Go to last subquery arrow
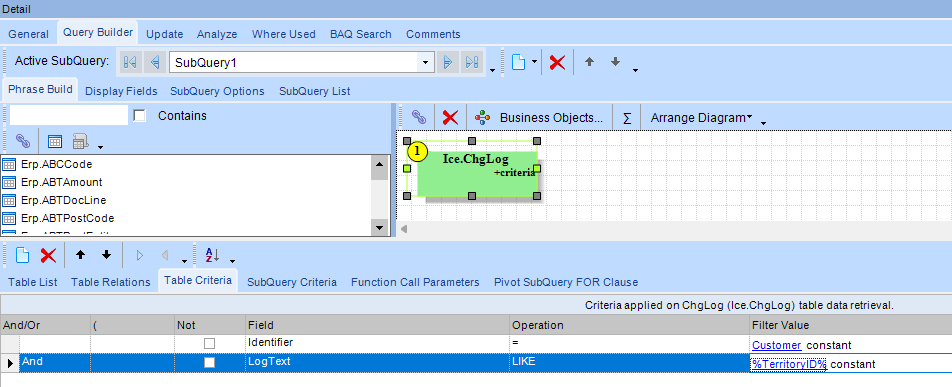The height and width of the screenshot is (387, 952). click(472, 63)
